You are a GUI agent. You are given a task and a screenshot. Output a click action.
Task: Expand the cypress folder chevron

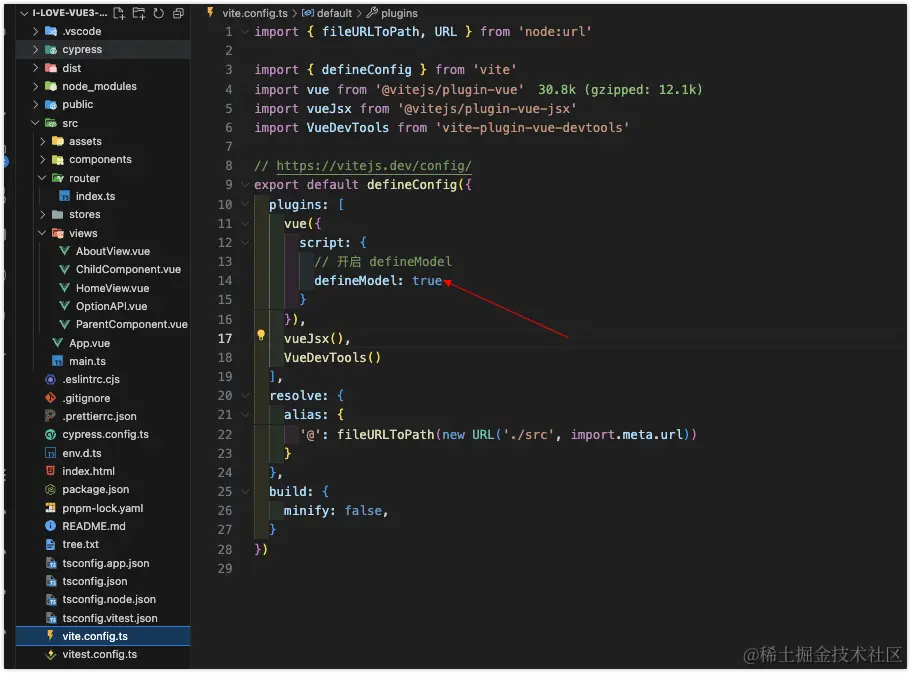point(35,49)
